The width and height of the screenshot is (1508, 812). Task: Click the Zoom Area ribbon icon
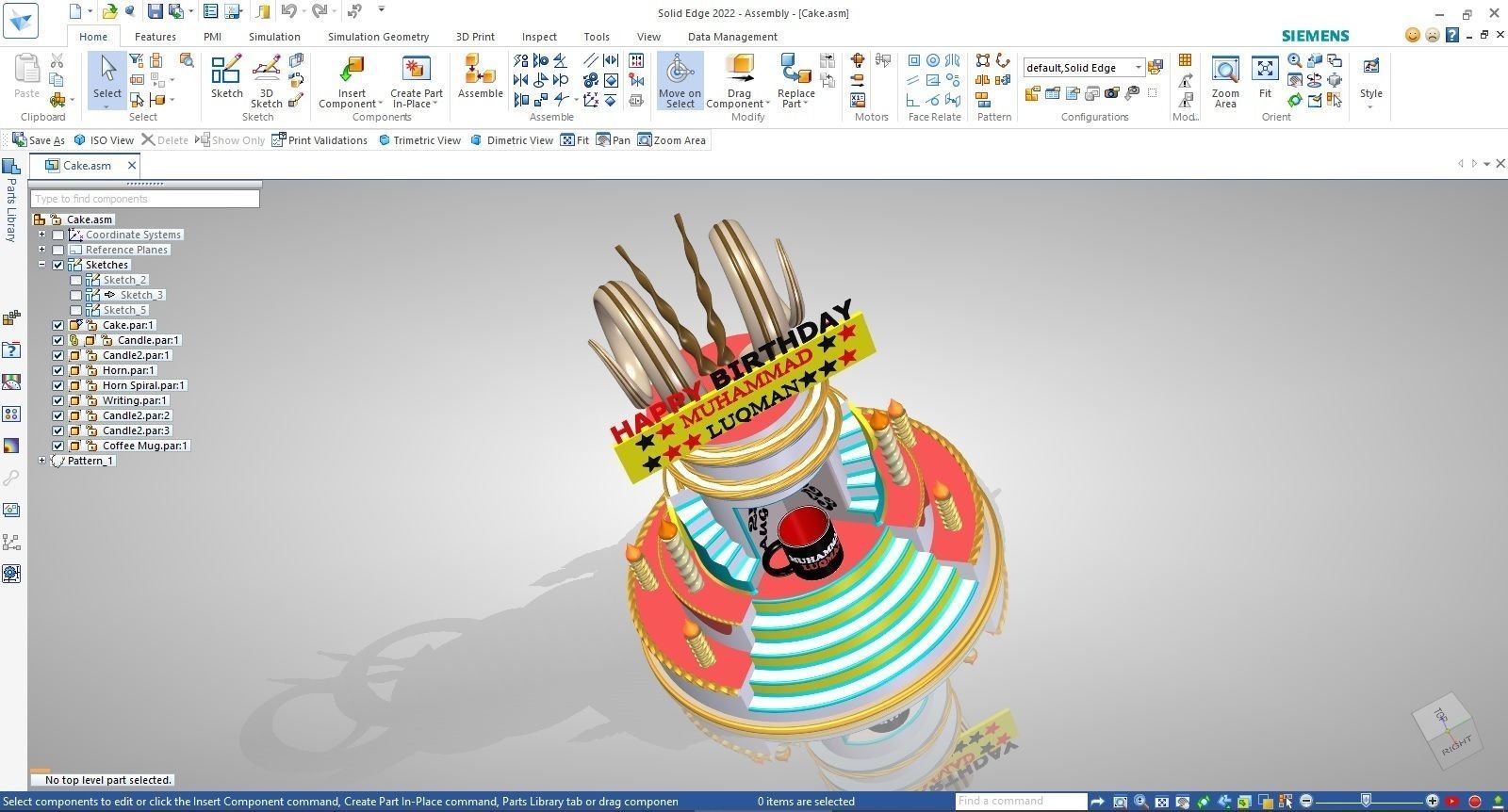[1225, 71]
